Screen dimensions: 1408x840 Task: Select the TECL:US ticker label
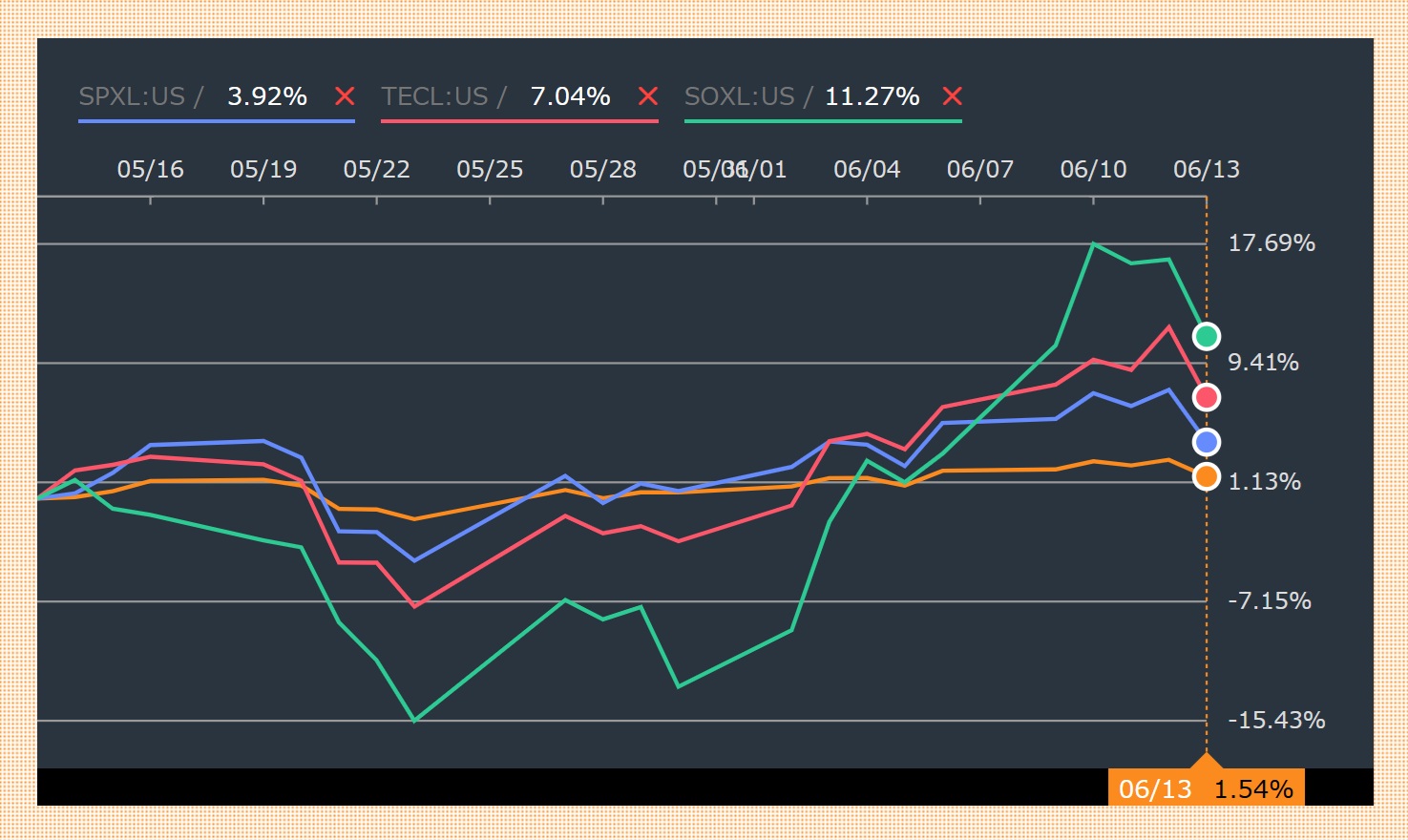[434, 96]
